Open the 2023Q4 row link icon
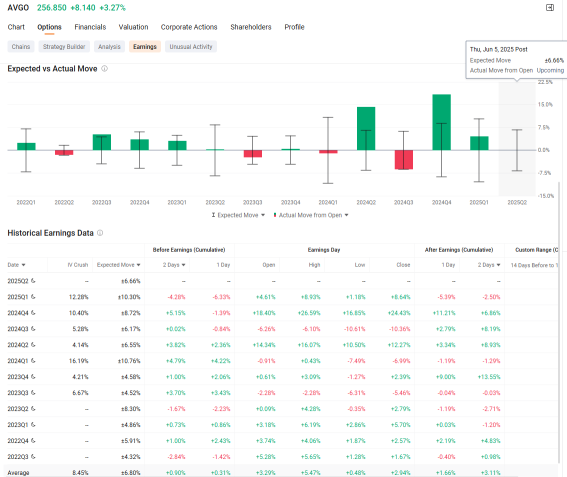Image resolution: width=567 pixels, height=477 pixels. click(33, 376)
